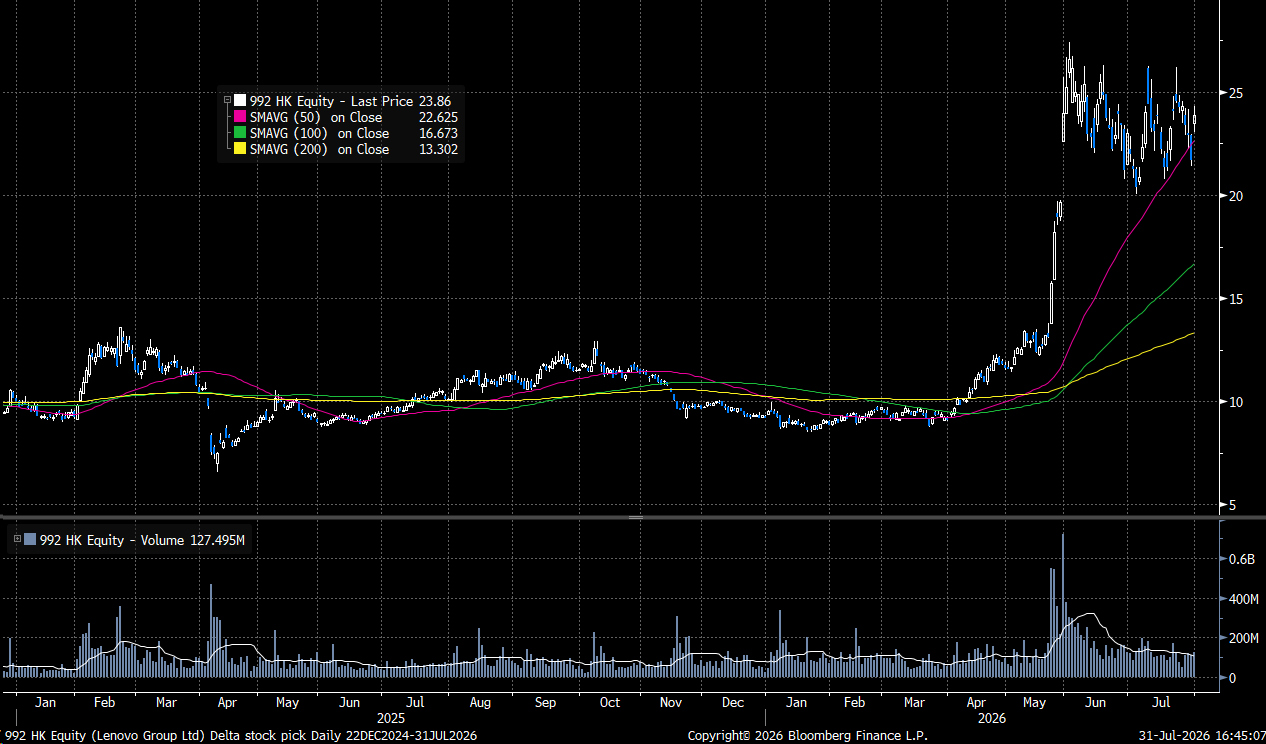The height and width of the screenshot is (744, 1266).
Task: Click the 15 price axis label
Action: (x=1236, y=299)
